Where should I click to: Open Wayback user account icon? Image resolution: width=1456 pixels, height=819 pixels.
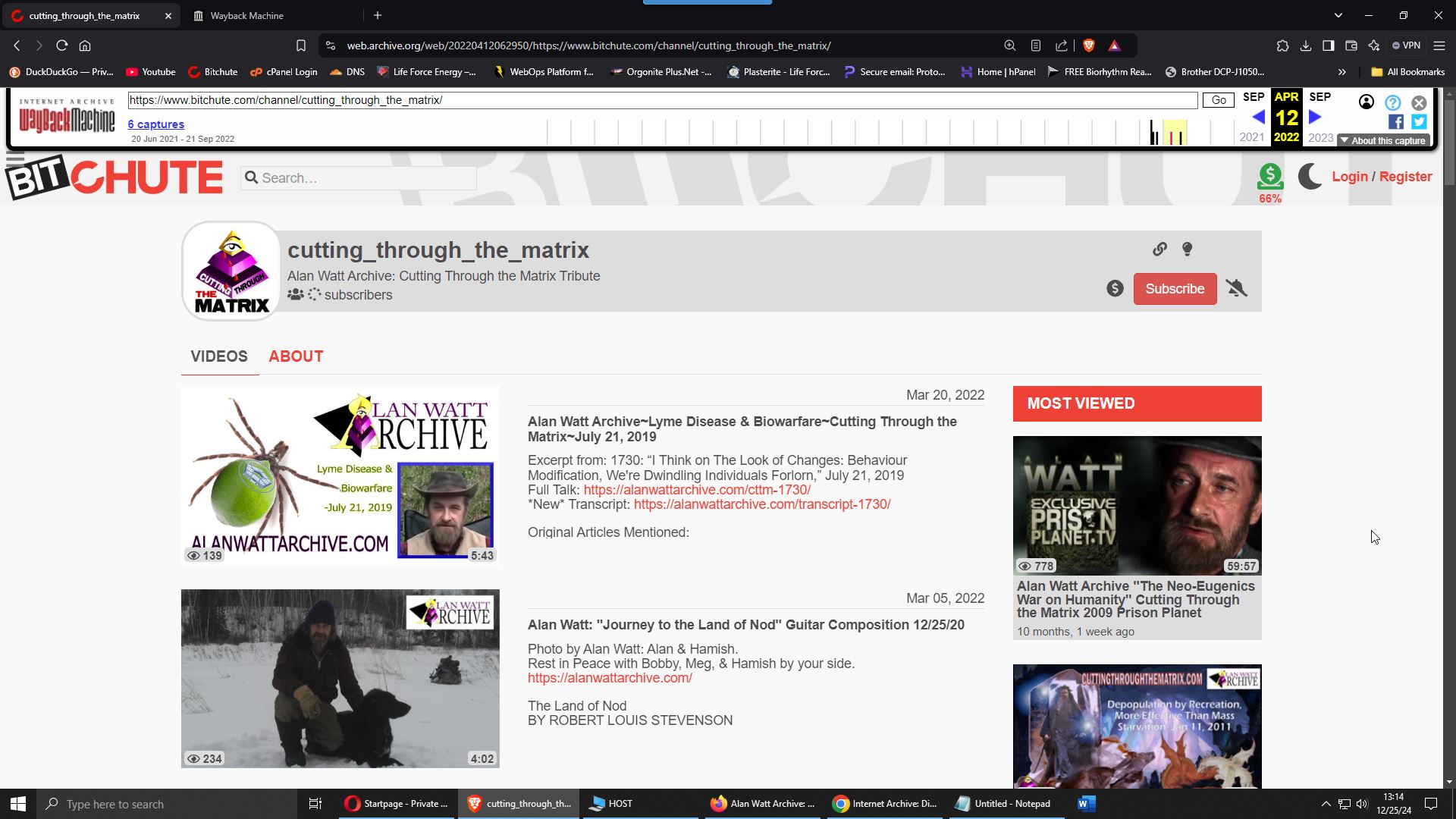pos(1367,102)
